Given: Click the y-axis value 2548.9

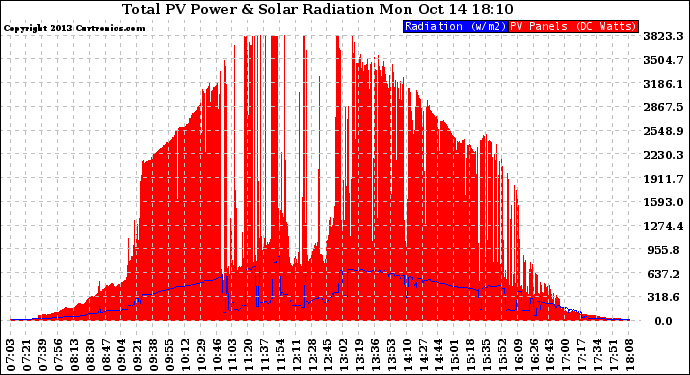Looking at the screenshot, I should [663, 131].
